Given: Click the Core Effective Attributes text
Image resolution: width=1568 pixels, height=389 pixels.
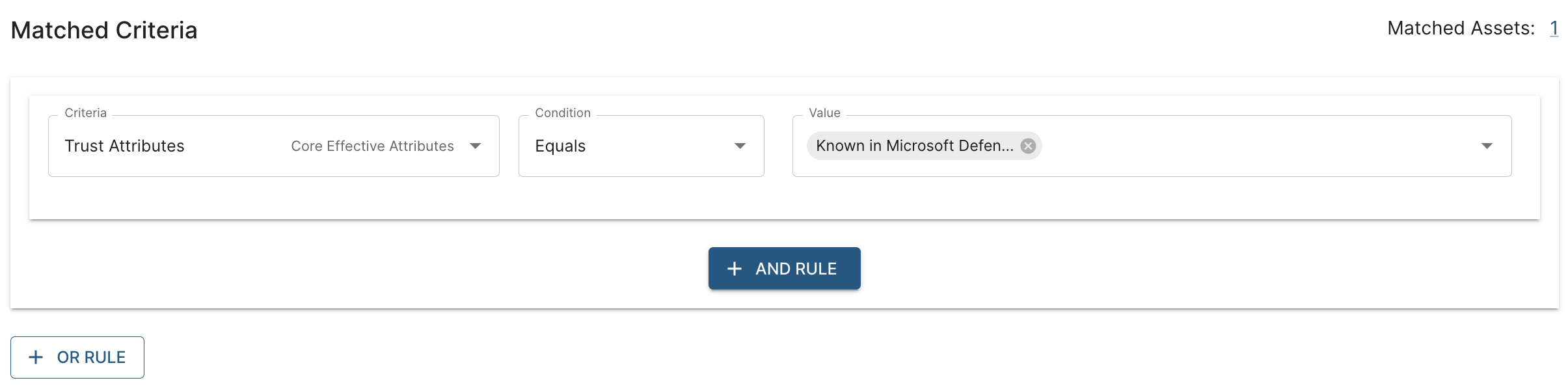Looking at the screenshot, I should click(x=372, y=146).
